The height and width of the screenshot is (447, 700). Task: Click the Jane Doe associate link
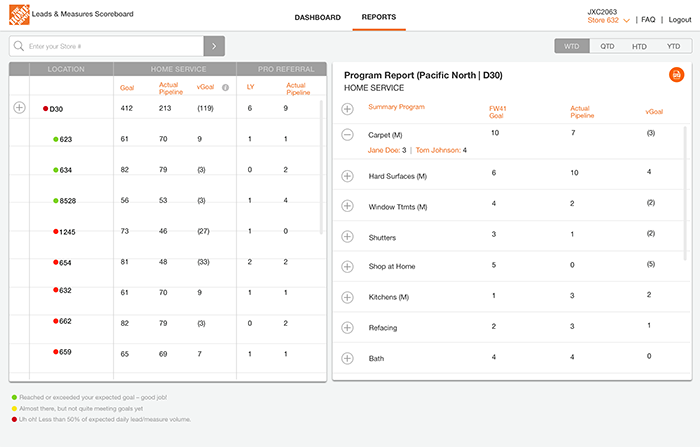point(383,150)
